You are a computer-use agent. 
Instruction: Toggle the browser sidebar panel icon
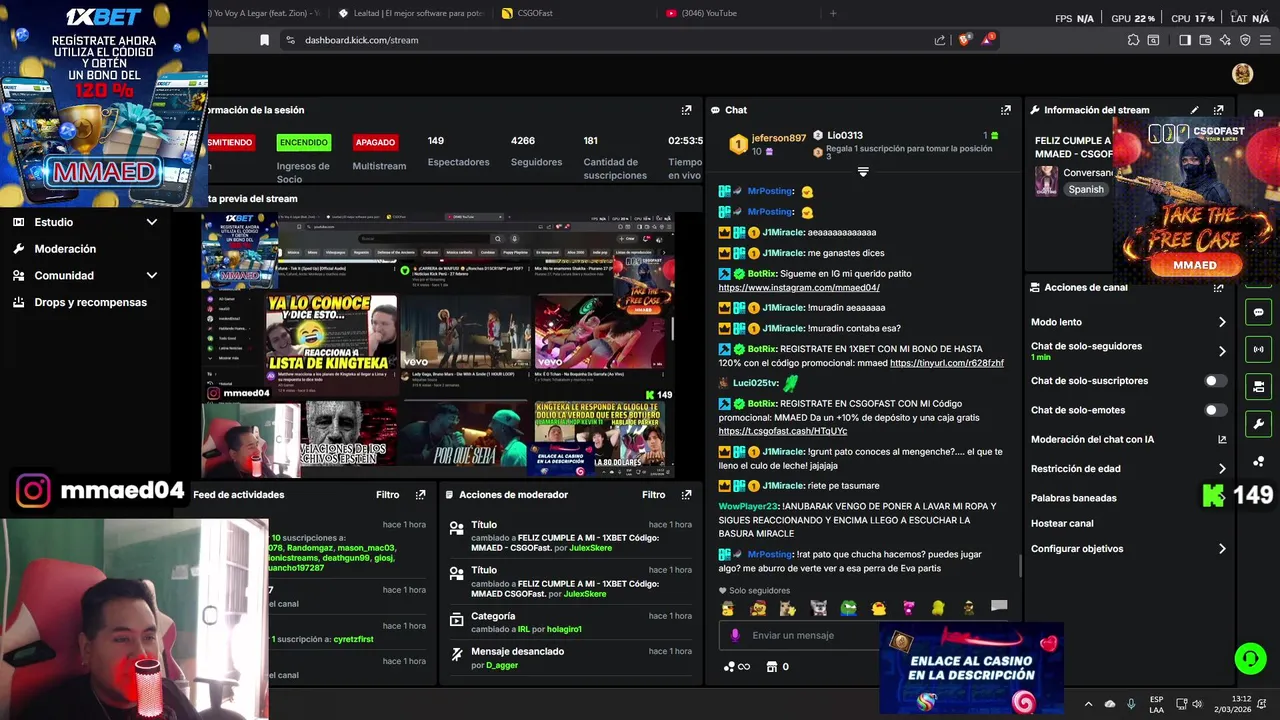click(x=1185, y=40)
